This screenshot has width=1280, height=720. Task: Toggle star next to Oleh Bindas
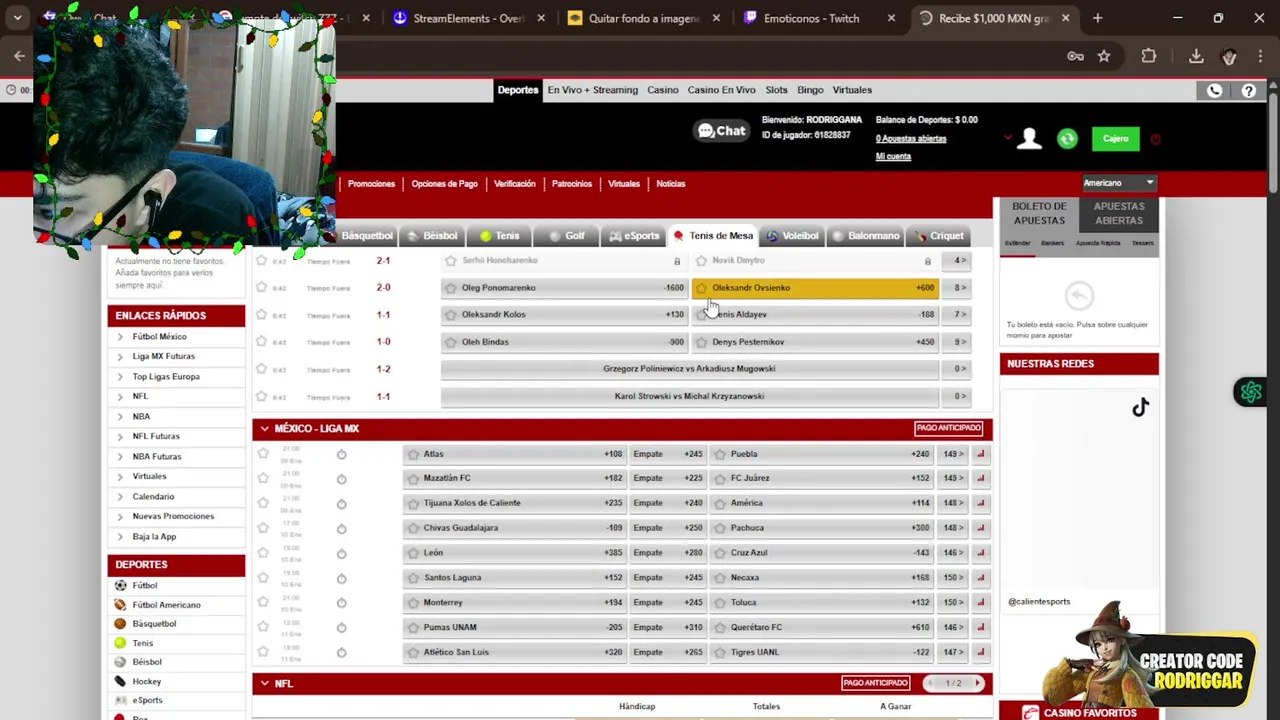(x=451, y=342)
